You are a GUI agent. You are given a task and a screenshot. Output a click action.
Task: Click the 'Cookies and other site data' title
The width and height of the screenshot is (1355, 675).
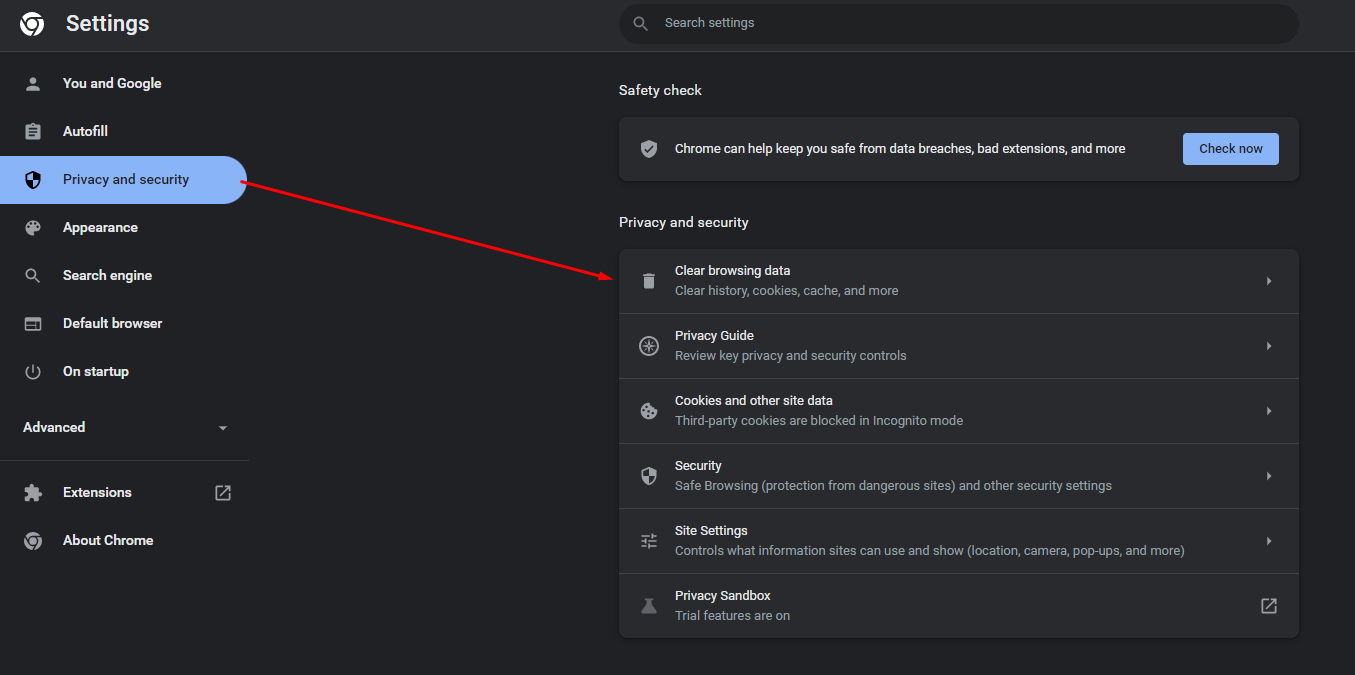tap(754, 401)
